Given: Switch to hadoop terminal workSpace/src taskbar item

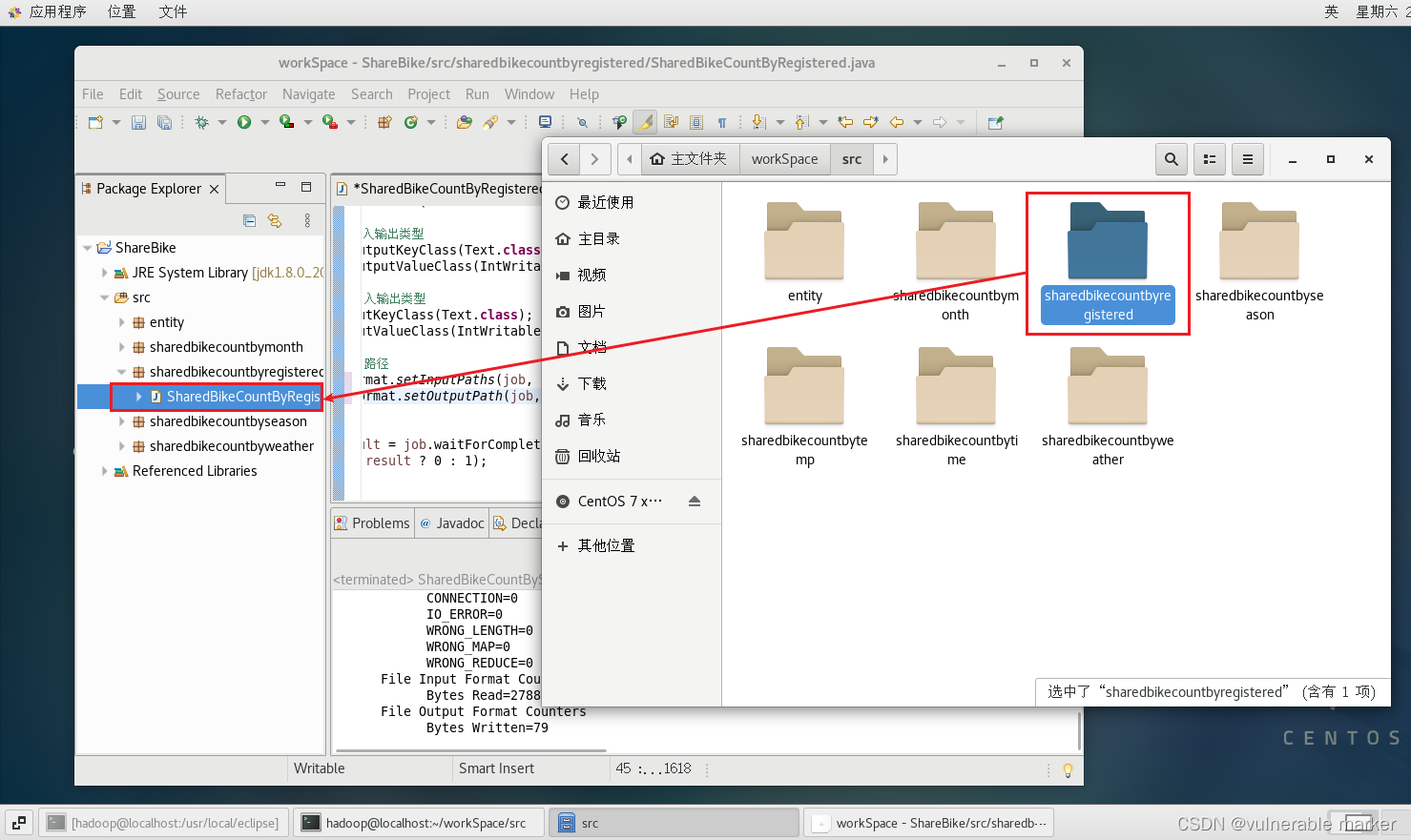Looking at the screenshot, I should pos(419,823).
